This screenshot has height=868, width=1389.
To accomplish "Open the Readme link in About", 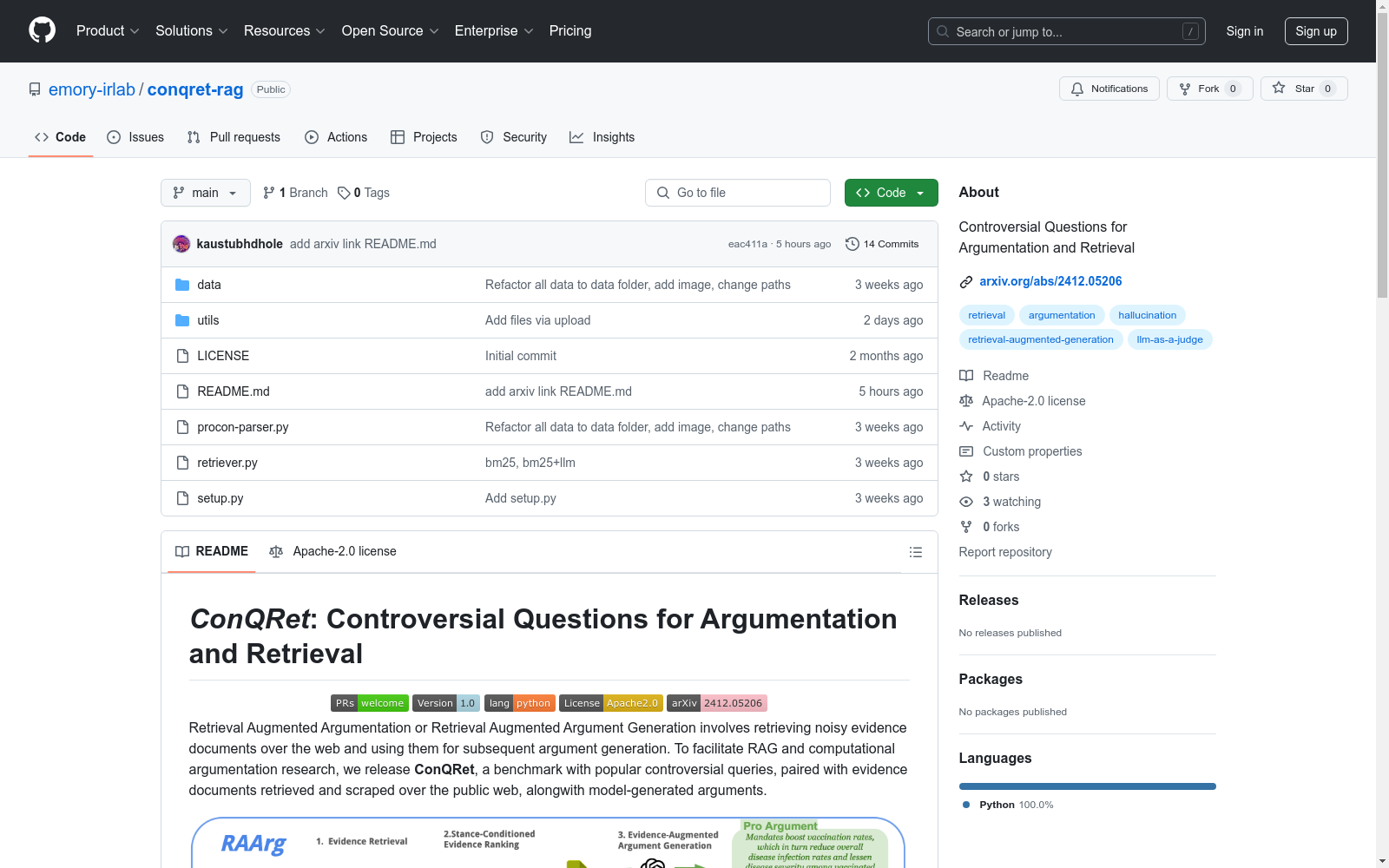I will pos(995,376).
